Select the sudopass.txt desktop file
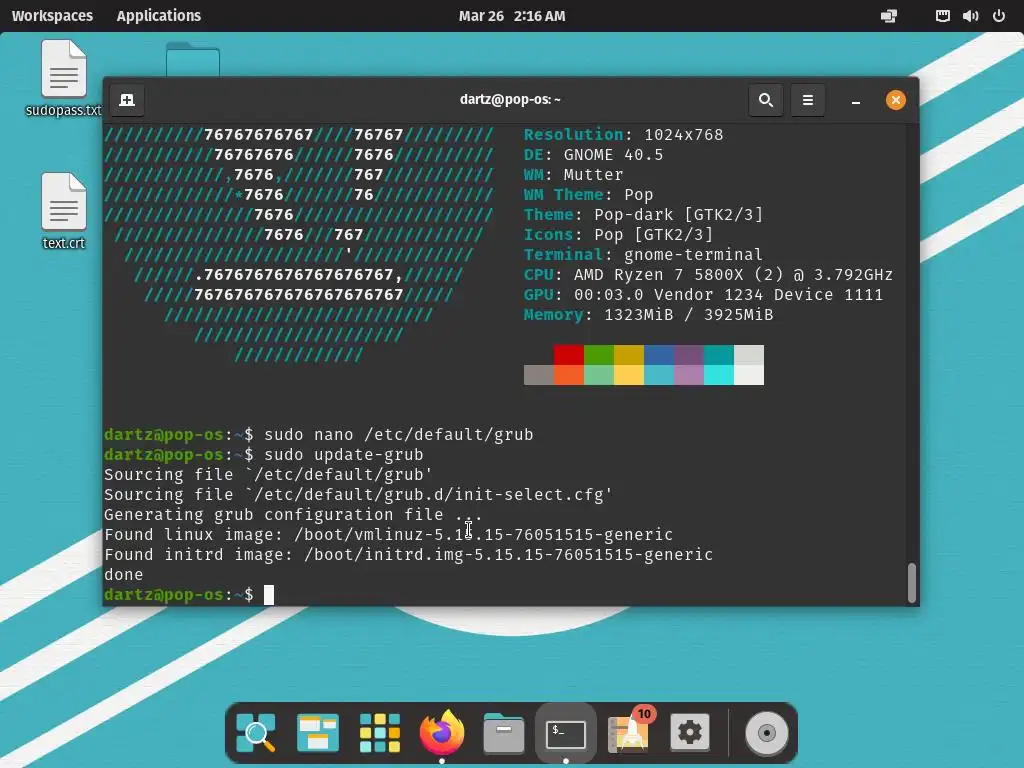The width and height of the screenshot is (1024, 768). tap(63, 78)
